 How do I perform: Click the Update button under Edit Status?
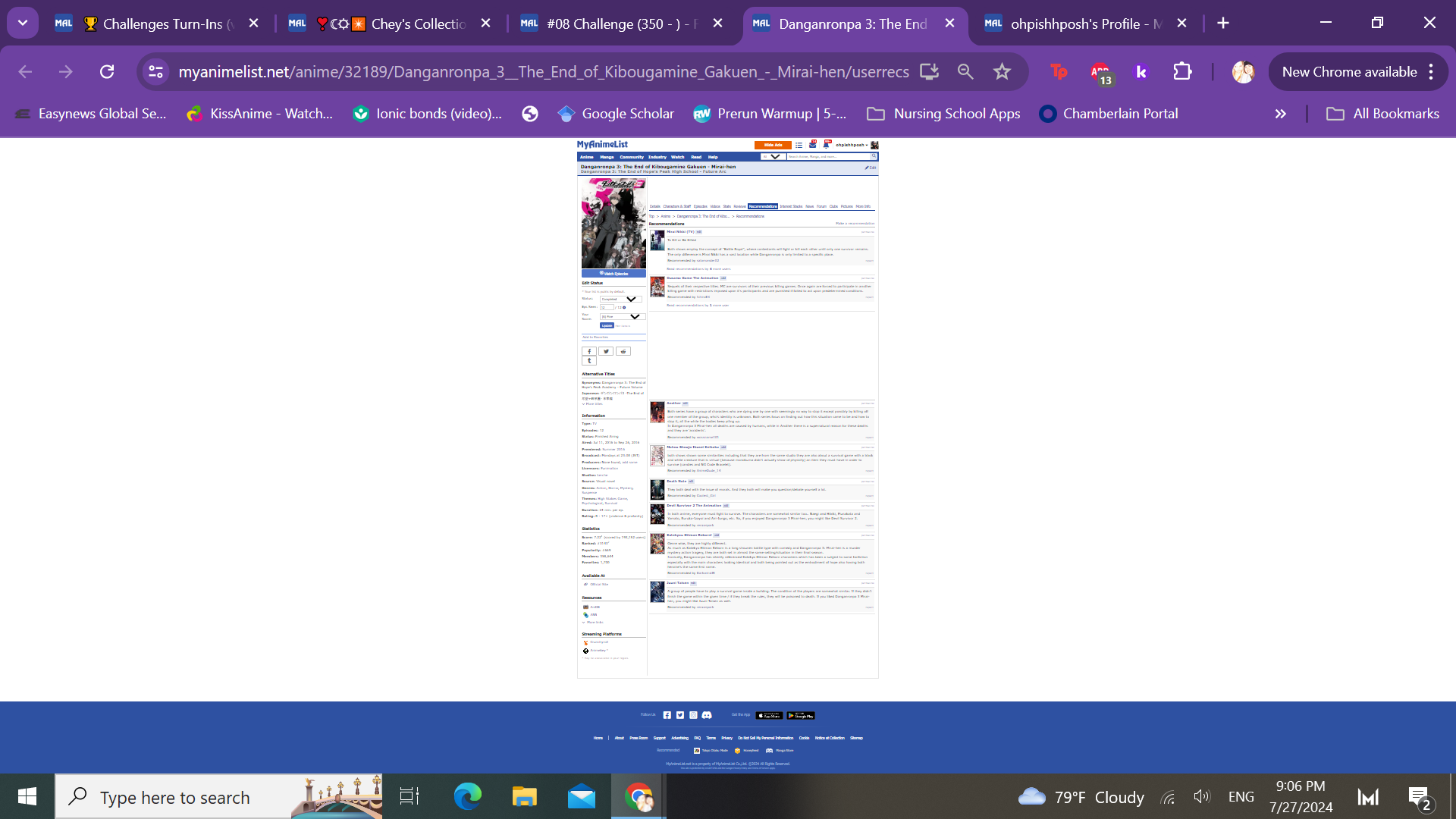pos(607,325)
